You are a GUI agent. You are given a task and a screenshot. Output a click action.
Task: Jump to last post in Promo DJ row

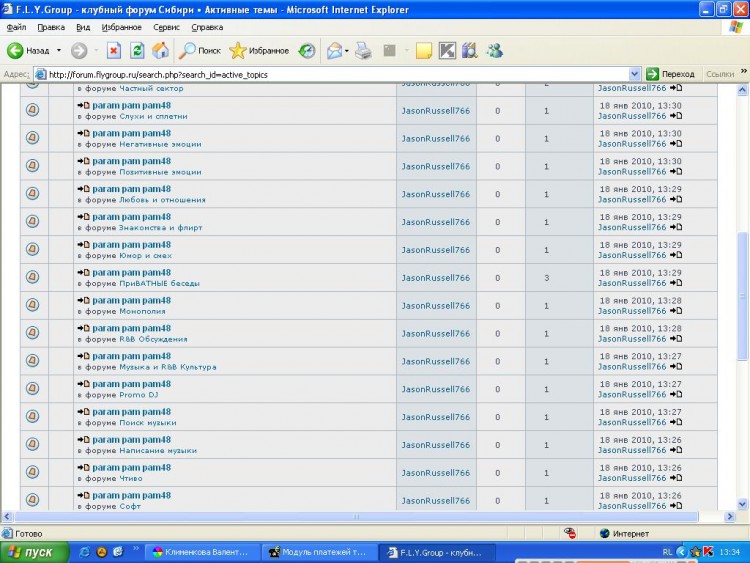[x=676, y=394]
